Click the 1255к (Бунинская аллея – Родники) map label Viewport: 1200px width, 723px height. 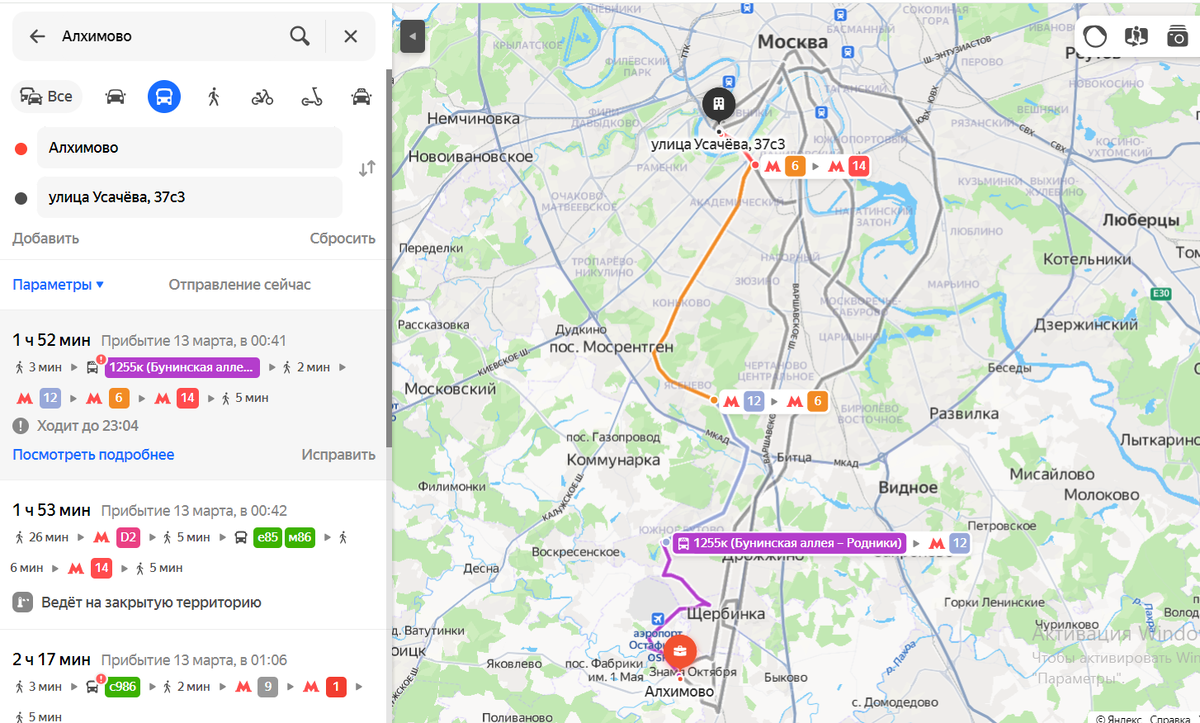coord(789,543)
